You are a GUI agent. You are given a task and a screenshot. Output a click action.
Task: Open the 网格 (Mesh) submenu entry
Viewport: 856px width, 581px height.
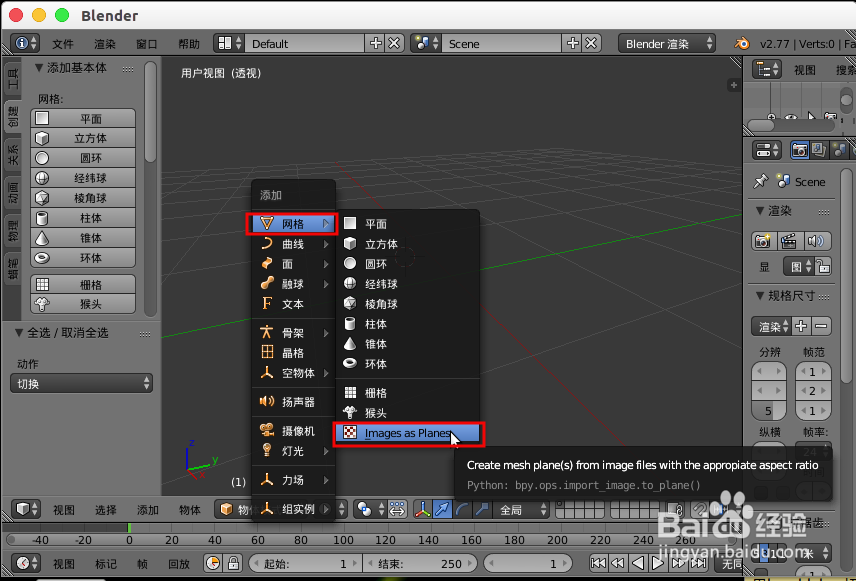coord(293,224)
